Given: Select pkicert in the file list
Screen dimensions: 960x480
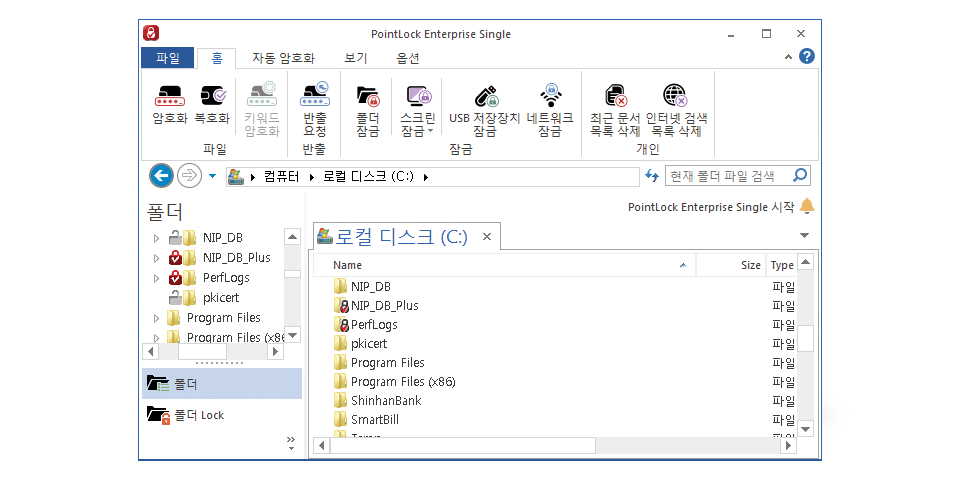Looking at the screenshot, I should click(x=361, y=343).
